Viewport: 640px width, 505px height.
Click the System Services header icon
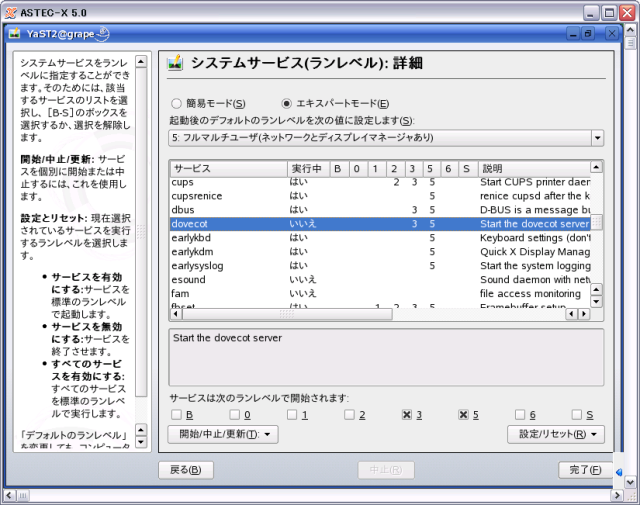coord(175,65)
